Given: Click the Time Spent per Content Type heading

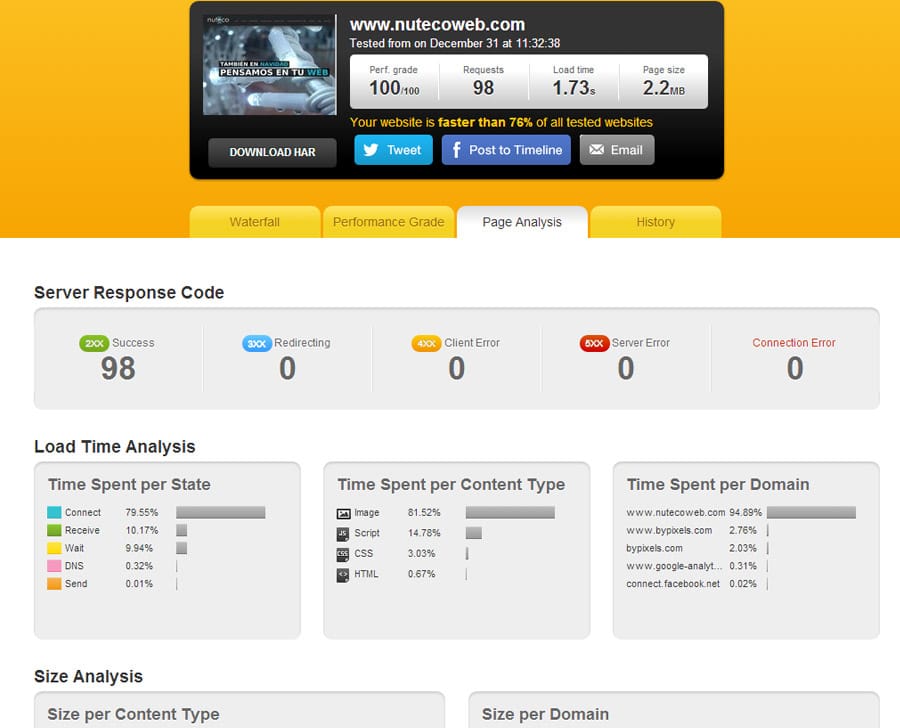Looking at the screenshot, I should coord(451,485).
